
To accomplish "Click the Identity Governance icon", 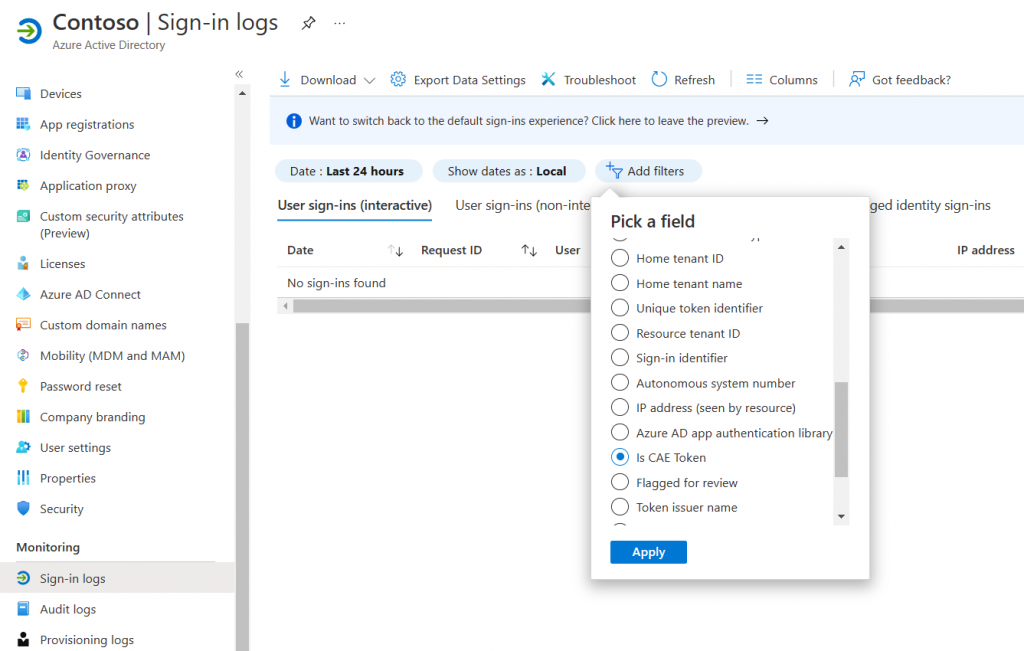I will (x=23, y=155).
